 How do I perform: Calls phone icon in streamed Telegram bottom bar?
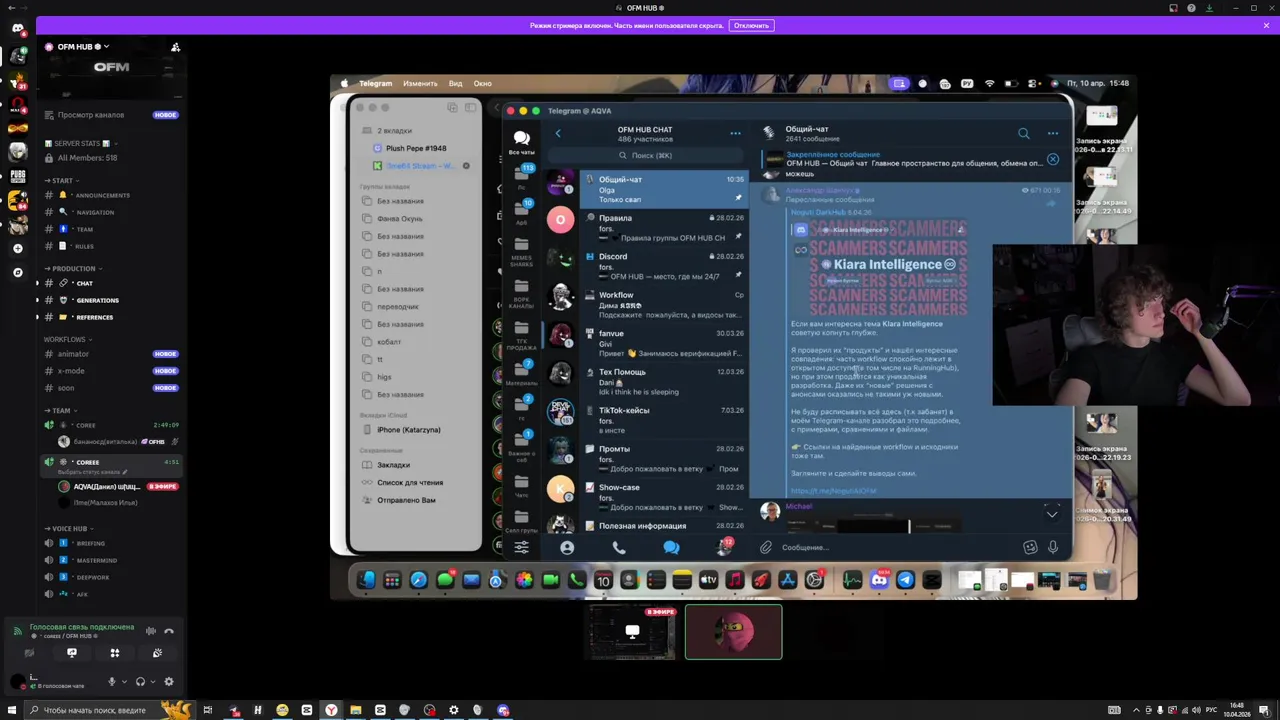pyautogui.click(x=619, y=547)
